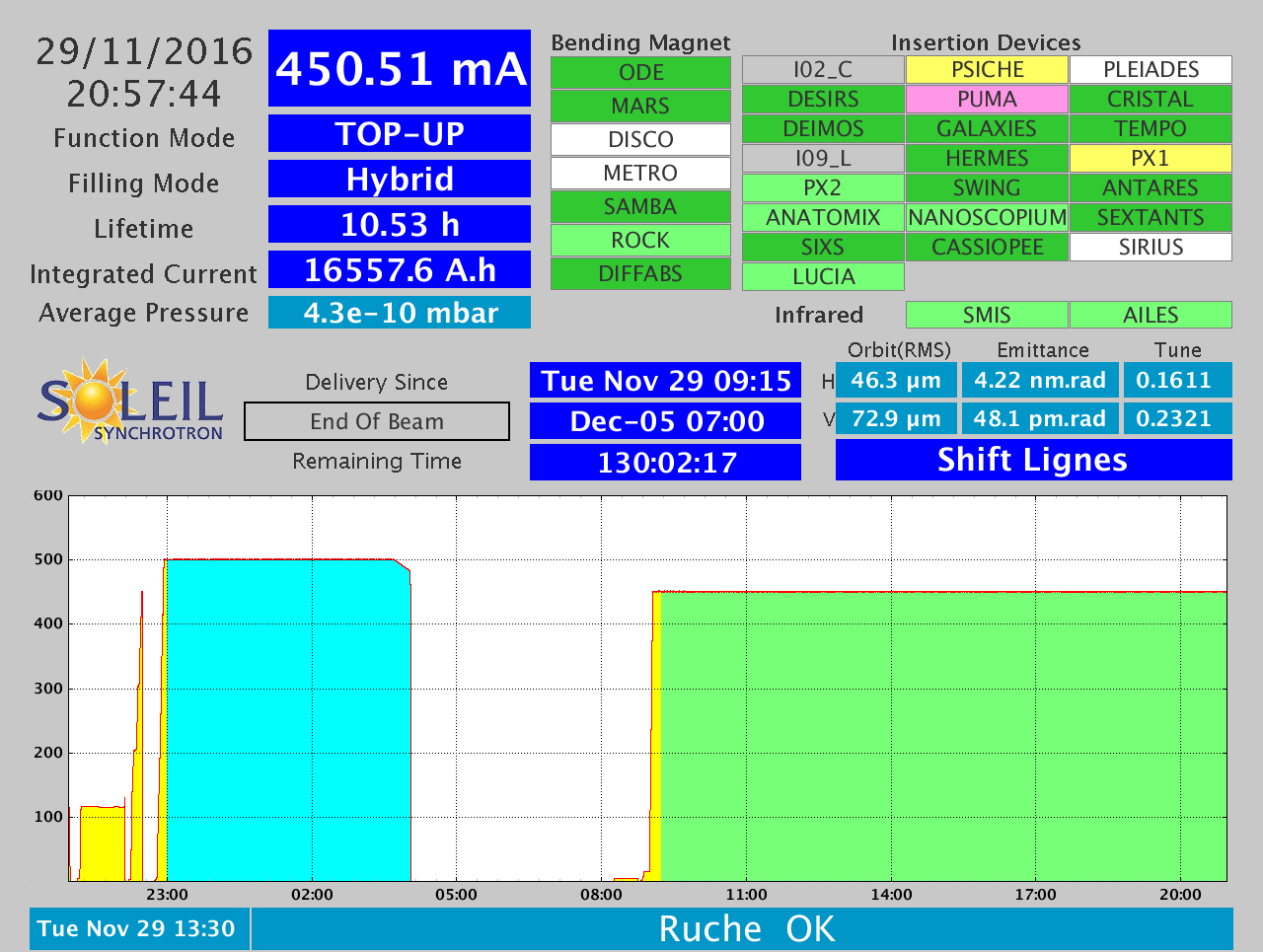Click the 20:00 time axis label
Image resolution: width=1263 pixels, height=952 pixels.
(1180, 895)
